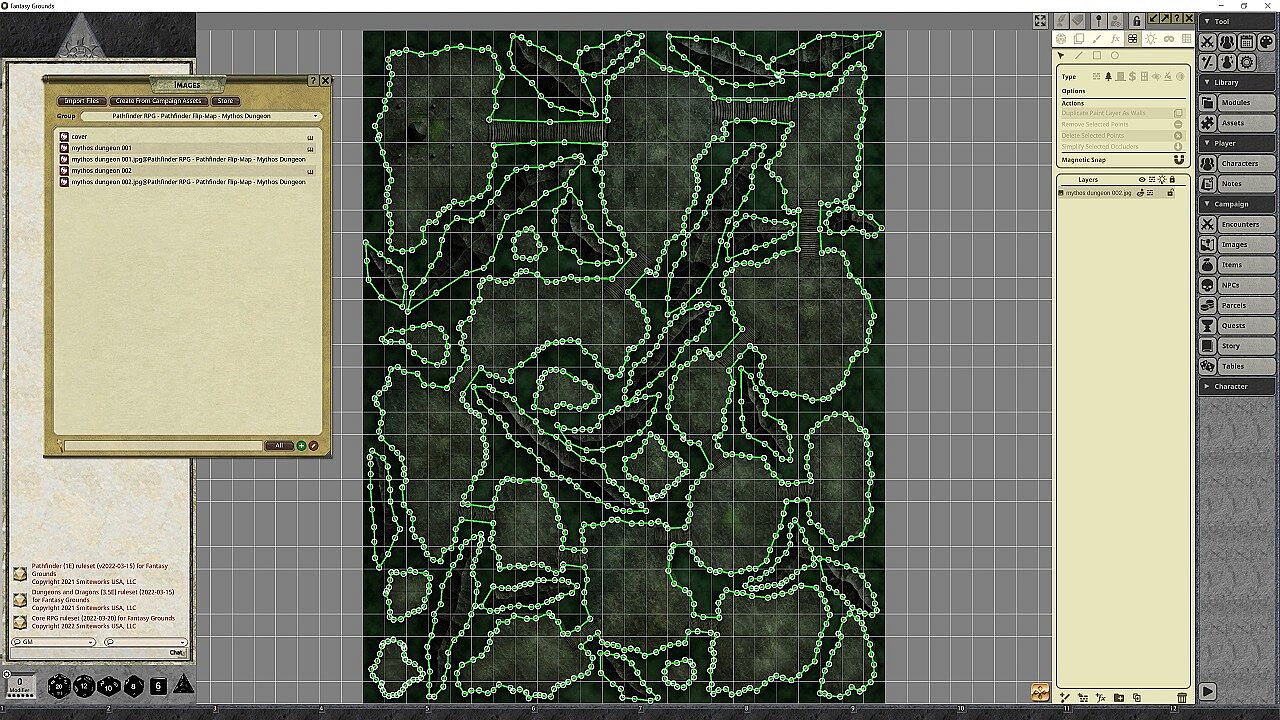Image resolution: width=1280 pixels, height=720 pixels.
Task: Collapse the Player sidebar section
Action: point(1239,143)
